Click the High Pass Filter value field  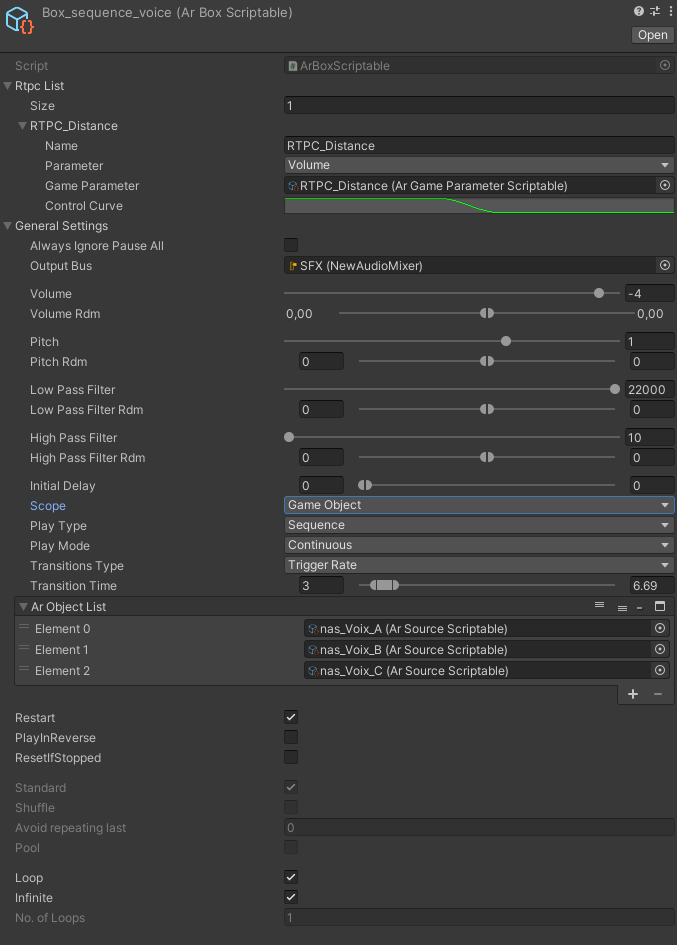coord(649,438)
